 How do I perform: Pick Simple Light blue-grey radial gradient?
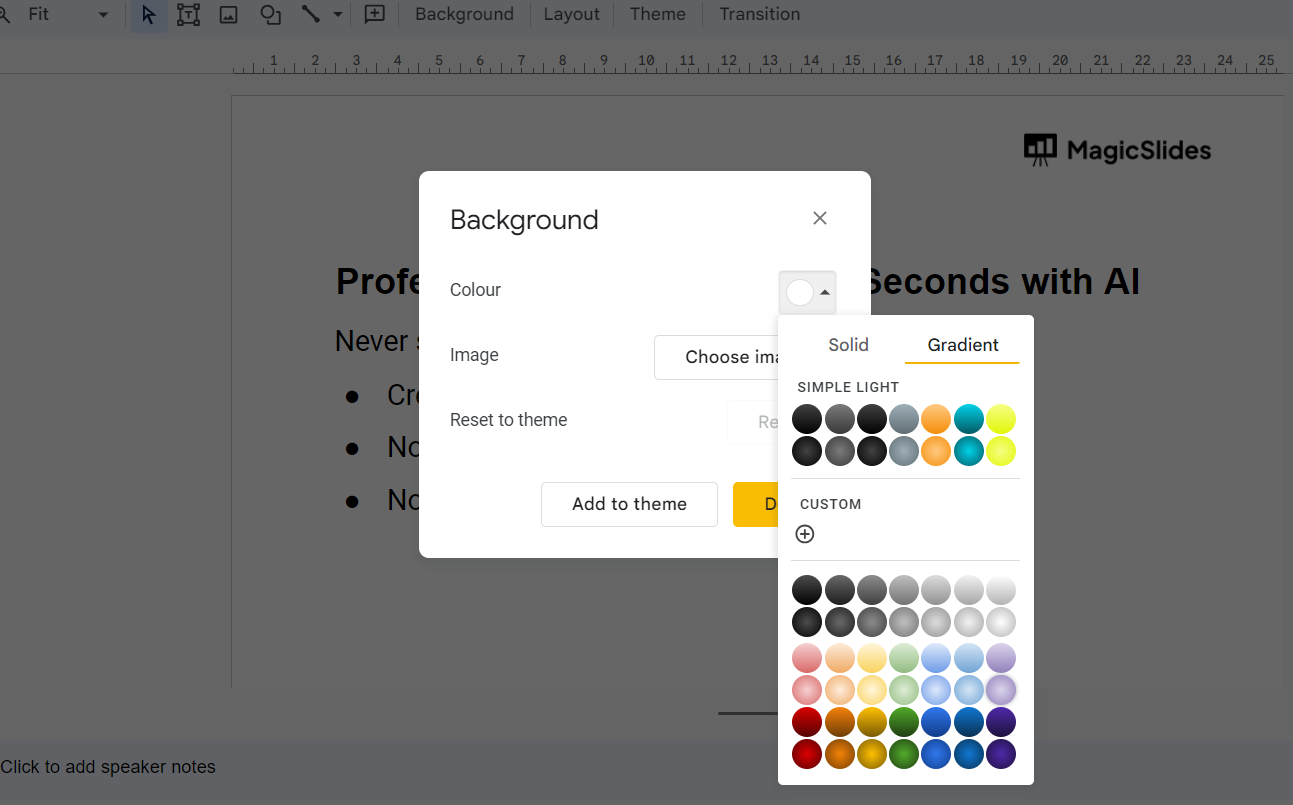pos(904,451)
